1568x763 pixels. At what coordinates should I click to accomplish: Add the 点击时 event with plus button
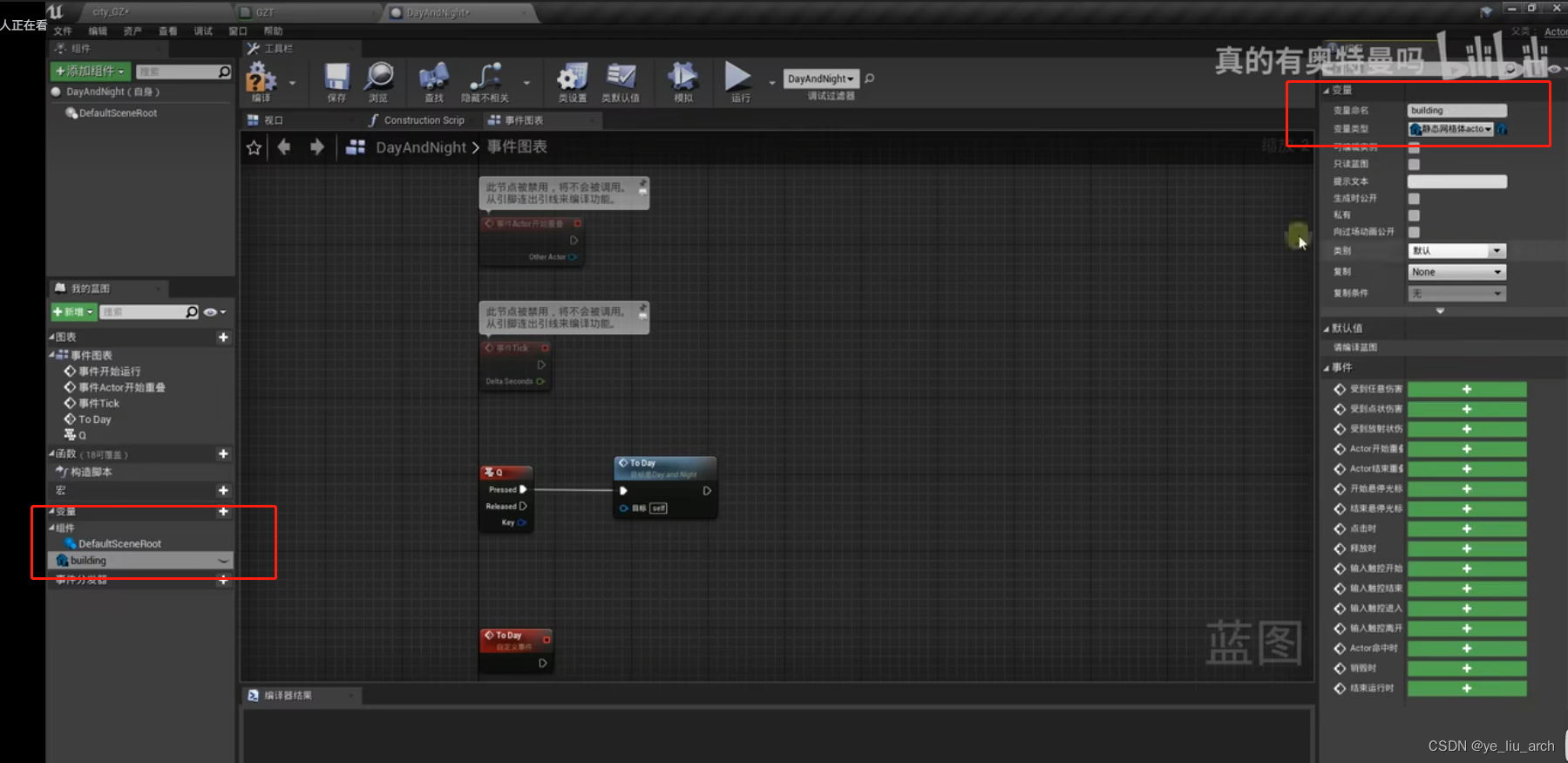(1467, 528)
